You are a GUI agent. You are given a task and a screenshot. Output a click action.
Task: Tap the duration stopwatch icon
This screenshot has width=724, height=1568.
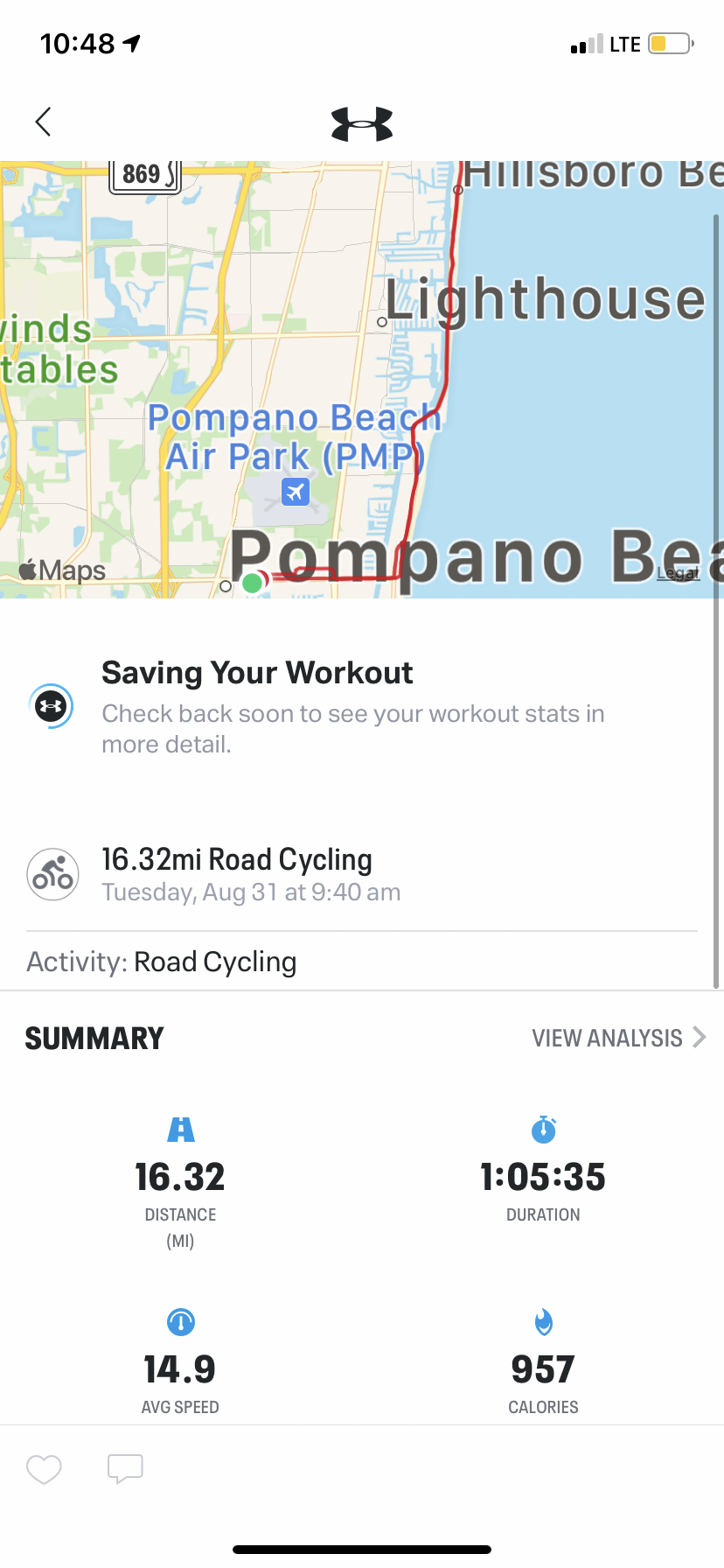(544, 1130)
